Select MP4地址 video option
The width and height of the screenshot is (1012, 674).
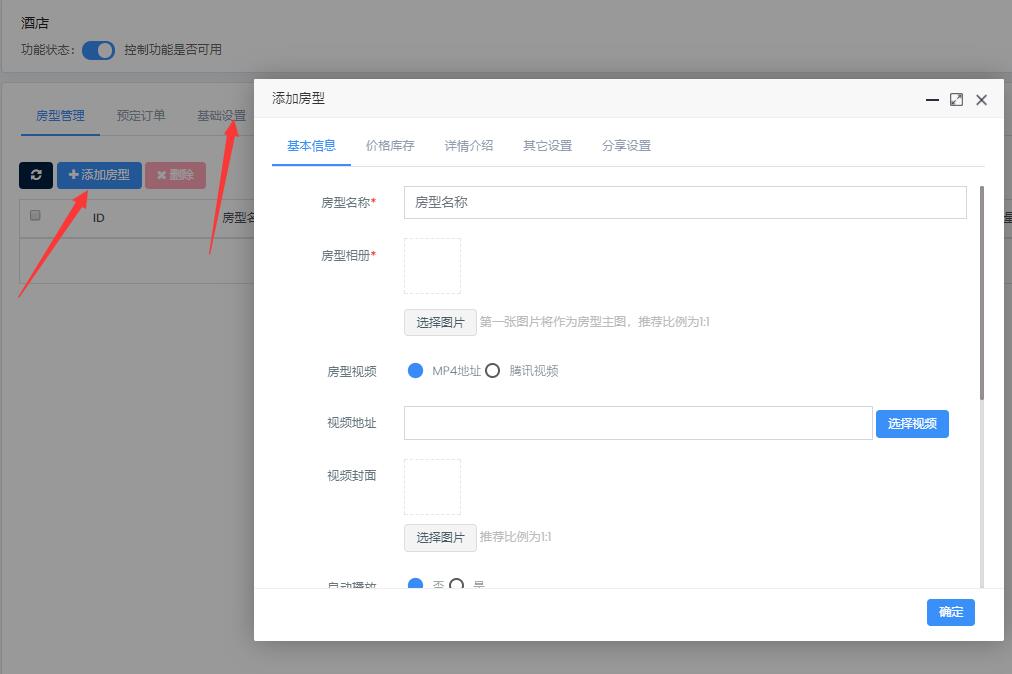(416, 371)
